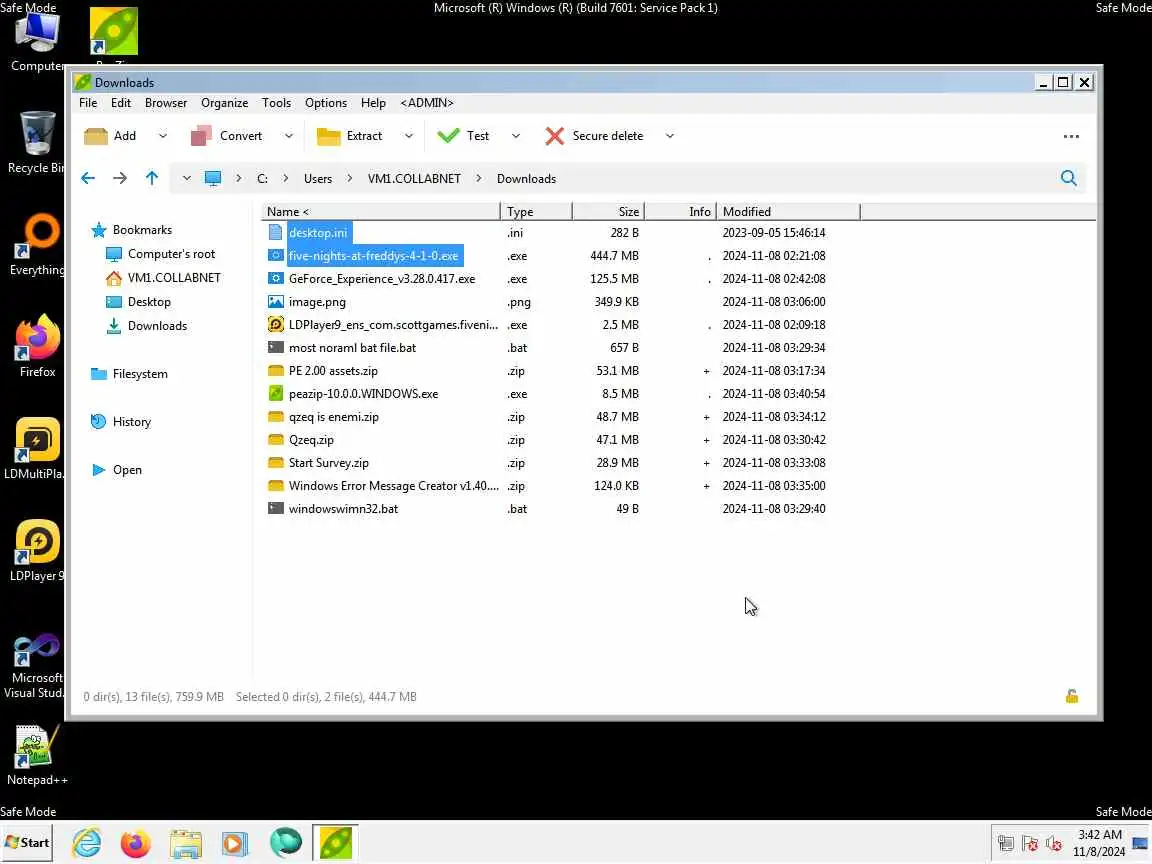
Task: Expand the Add dropdown arrow
Action: (163, 136)
